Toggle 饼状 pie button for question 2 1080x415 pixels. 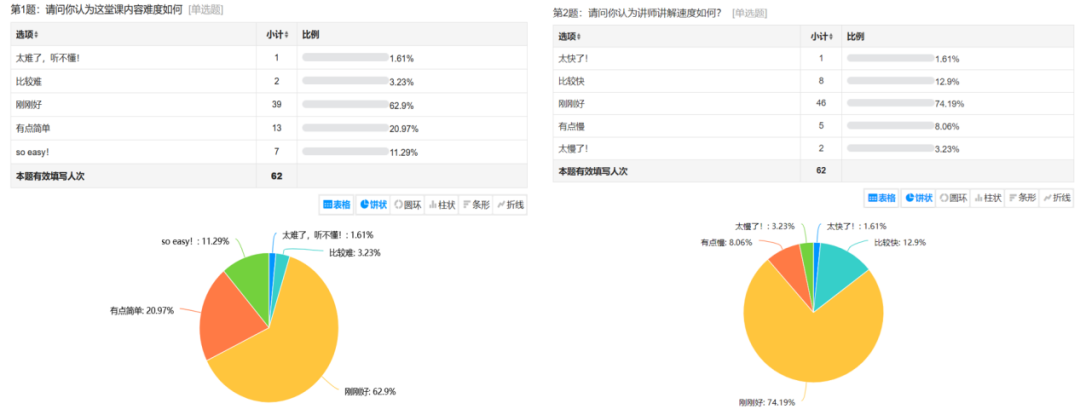(x=917, y=198)
